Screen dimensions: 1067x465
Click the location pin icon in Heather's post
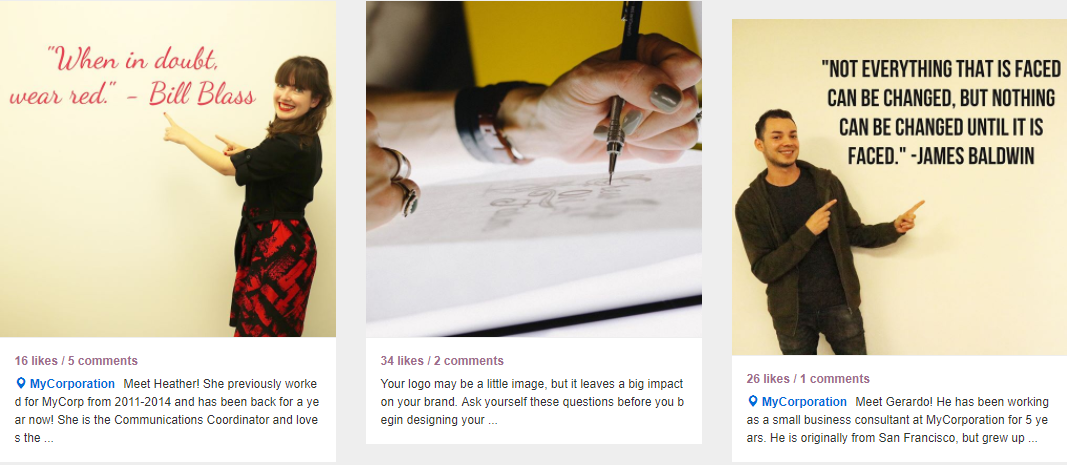20,383
